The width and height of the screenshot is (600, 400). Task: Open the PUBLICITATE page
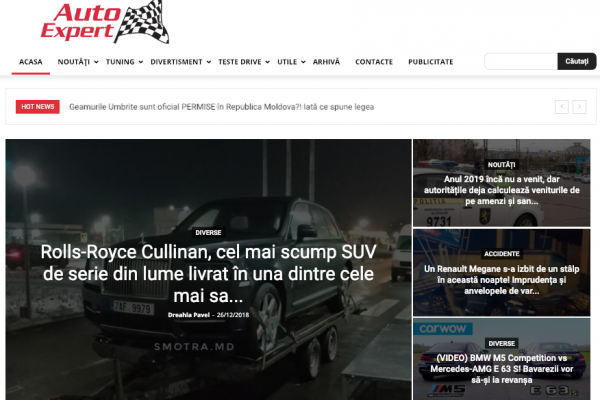tap(430, 62)
